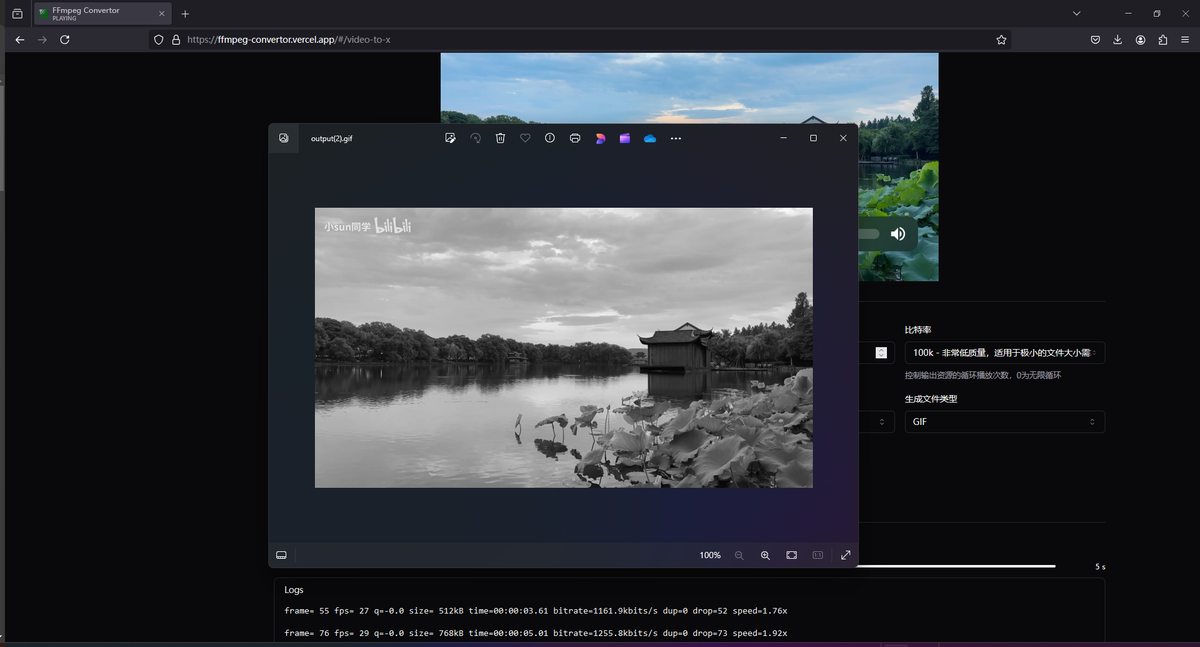
Task: Click the fit-to-window zoom icon
Action: [791, 555]
